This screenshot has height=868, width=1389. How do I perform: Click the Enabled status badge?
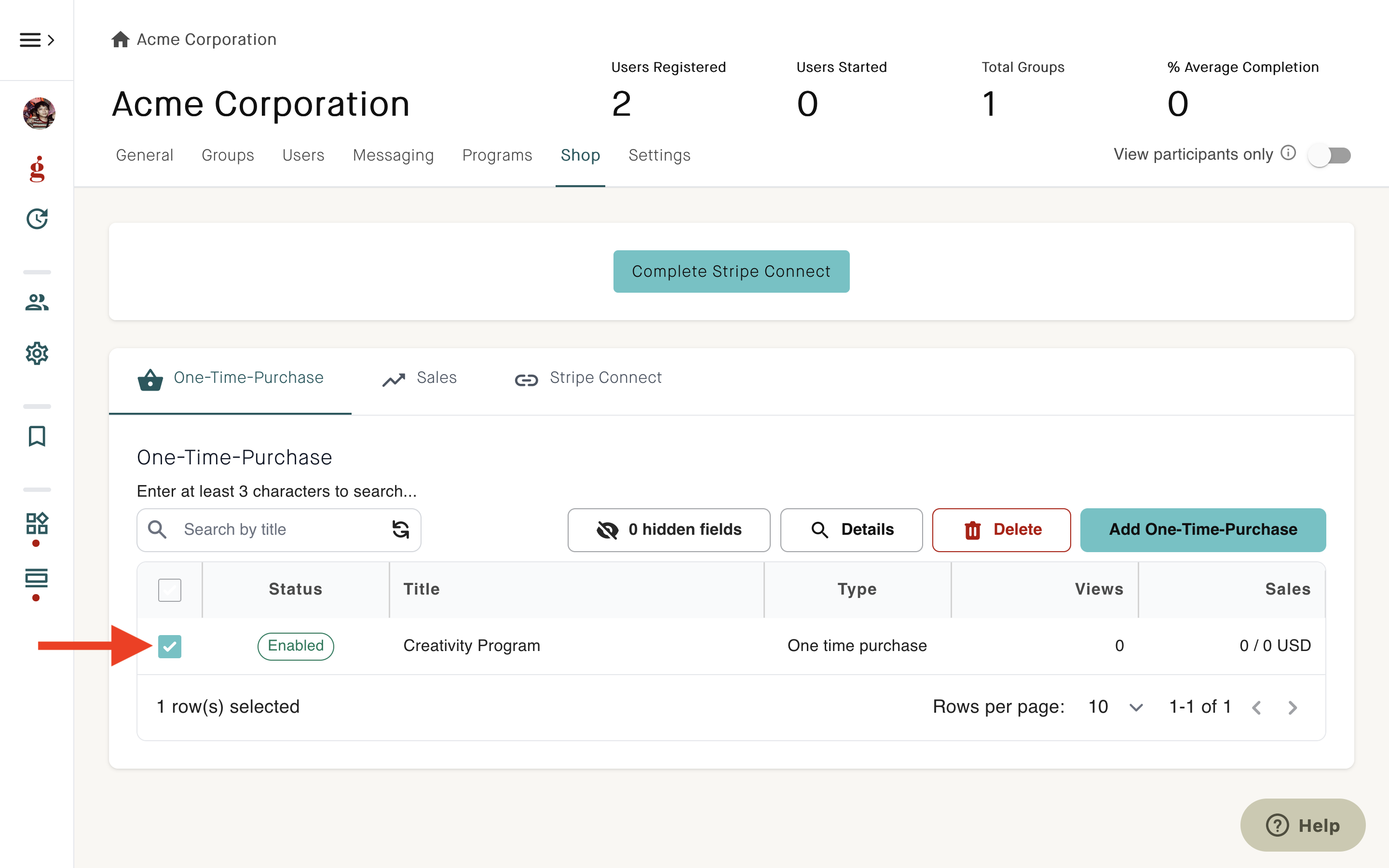click(296, 646)
